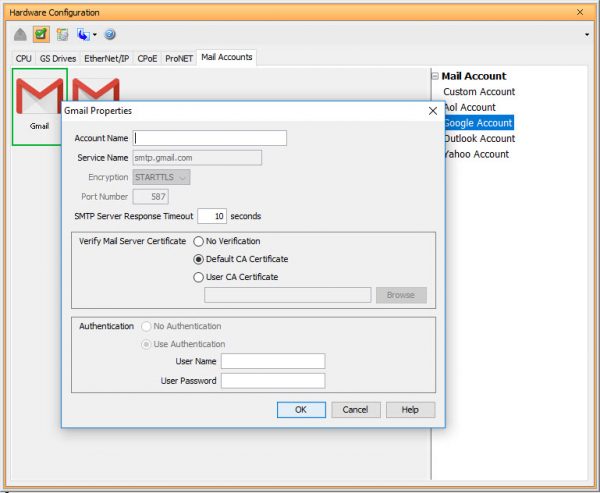The width and height of the screenshot is (600, 493).
Task: Switch to the GS Drives tab
Action: [x=58, y=59]
